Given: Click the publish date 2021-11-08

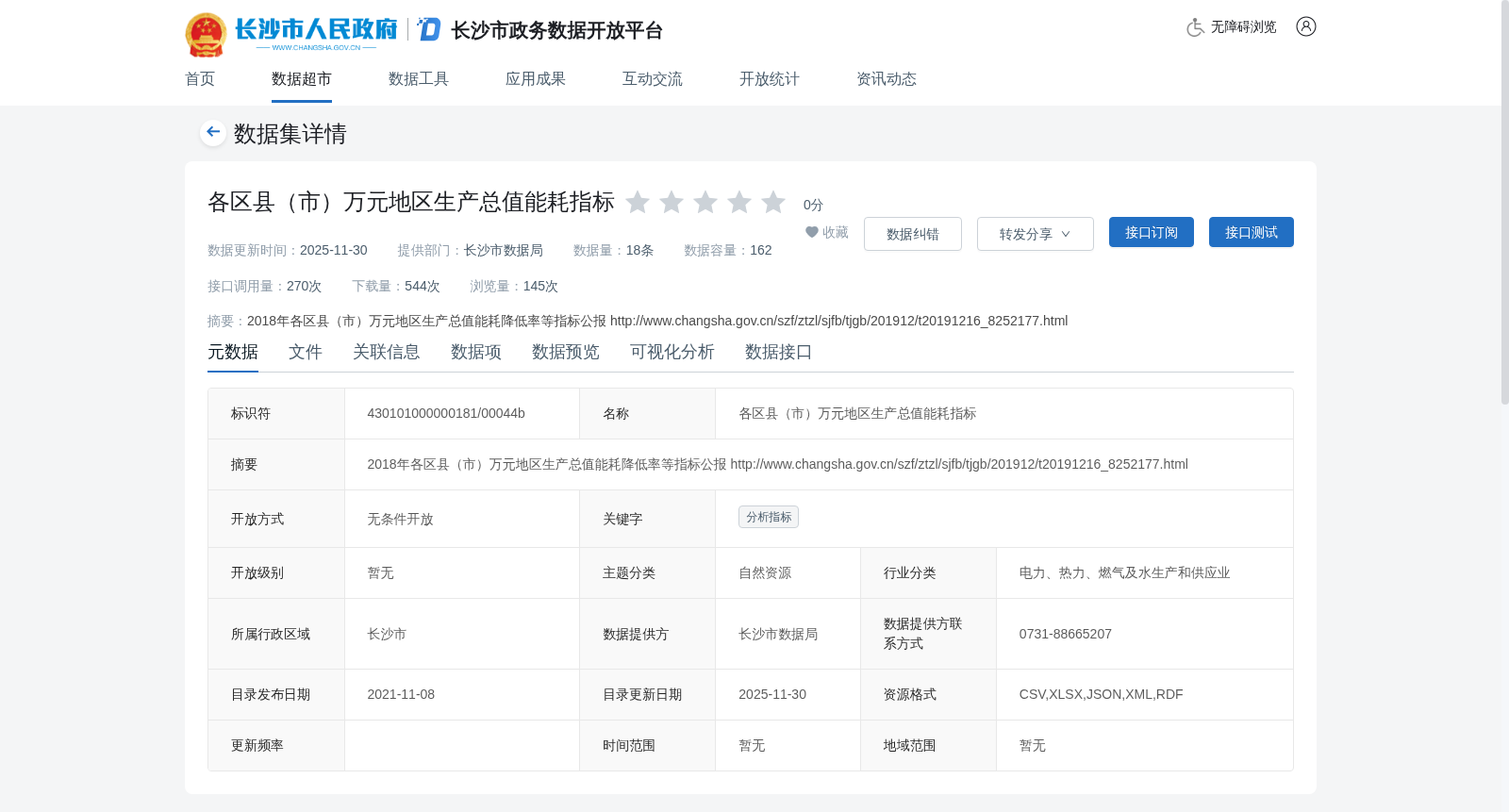Looking at the screenshot, I should coord(401,694).
